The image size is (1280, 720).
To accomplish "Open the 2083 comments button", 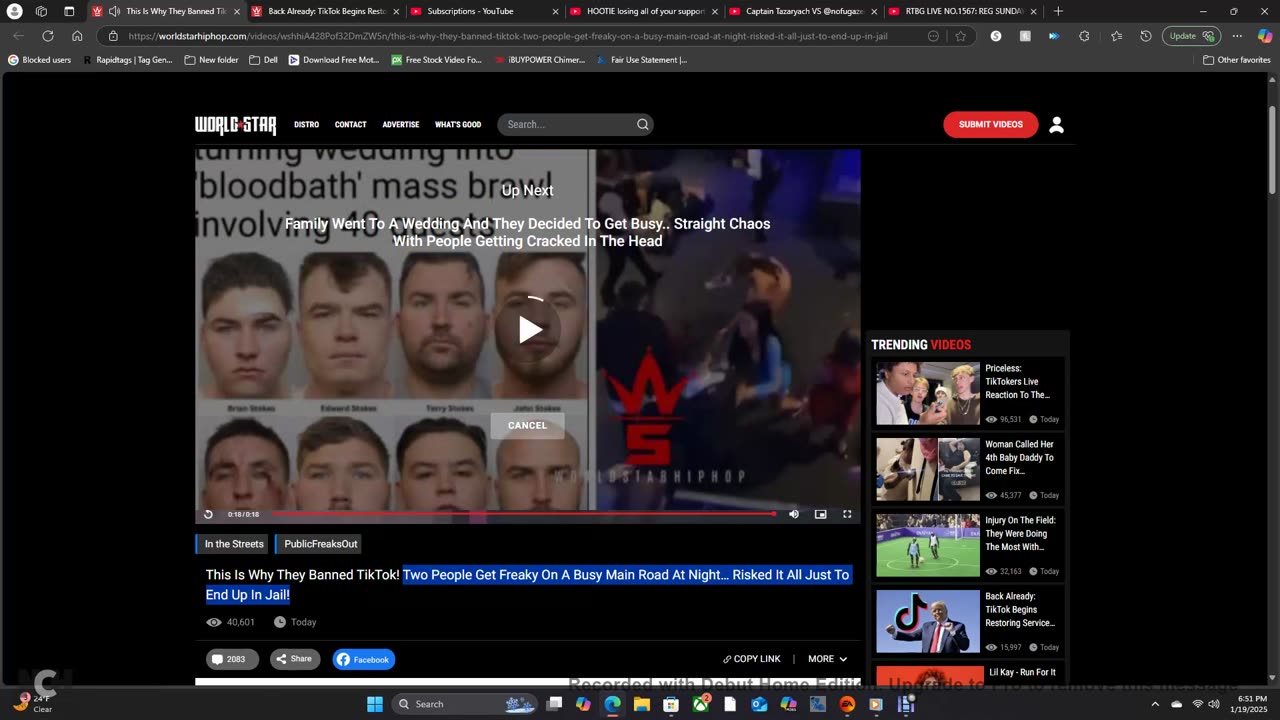I will point(232,659).
